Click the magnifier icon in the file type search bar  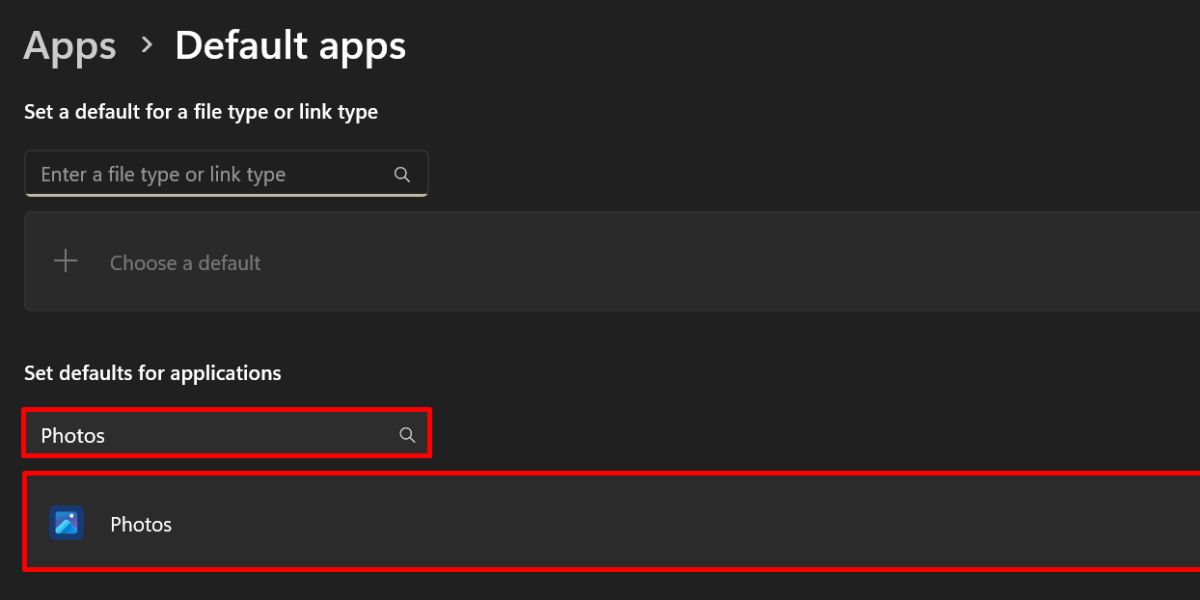coord(401,173)
